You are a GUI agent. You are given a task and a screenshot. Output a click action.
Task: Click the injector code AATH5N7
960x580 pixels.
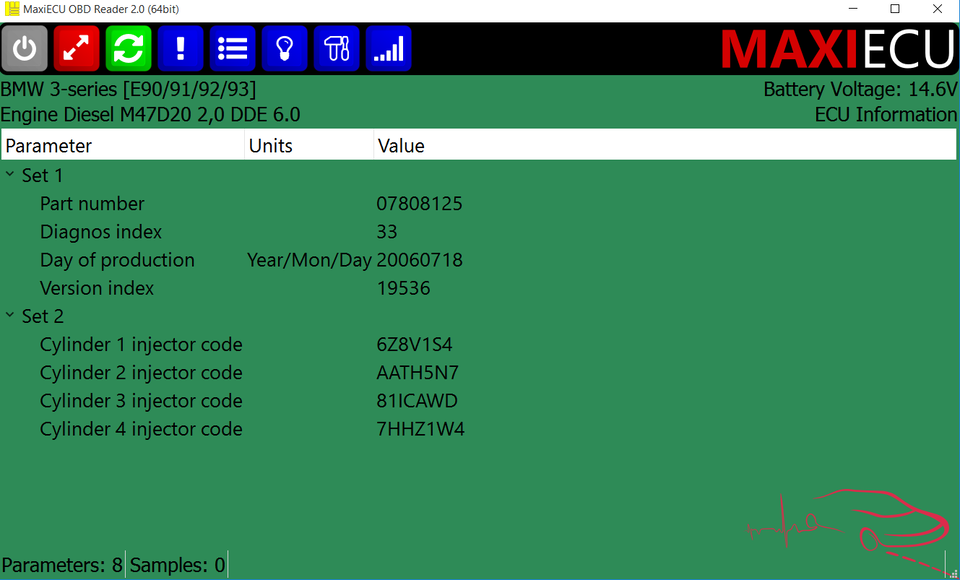(x=418, y=372)
